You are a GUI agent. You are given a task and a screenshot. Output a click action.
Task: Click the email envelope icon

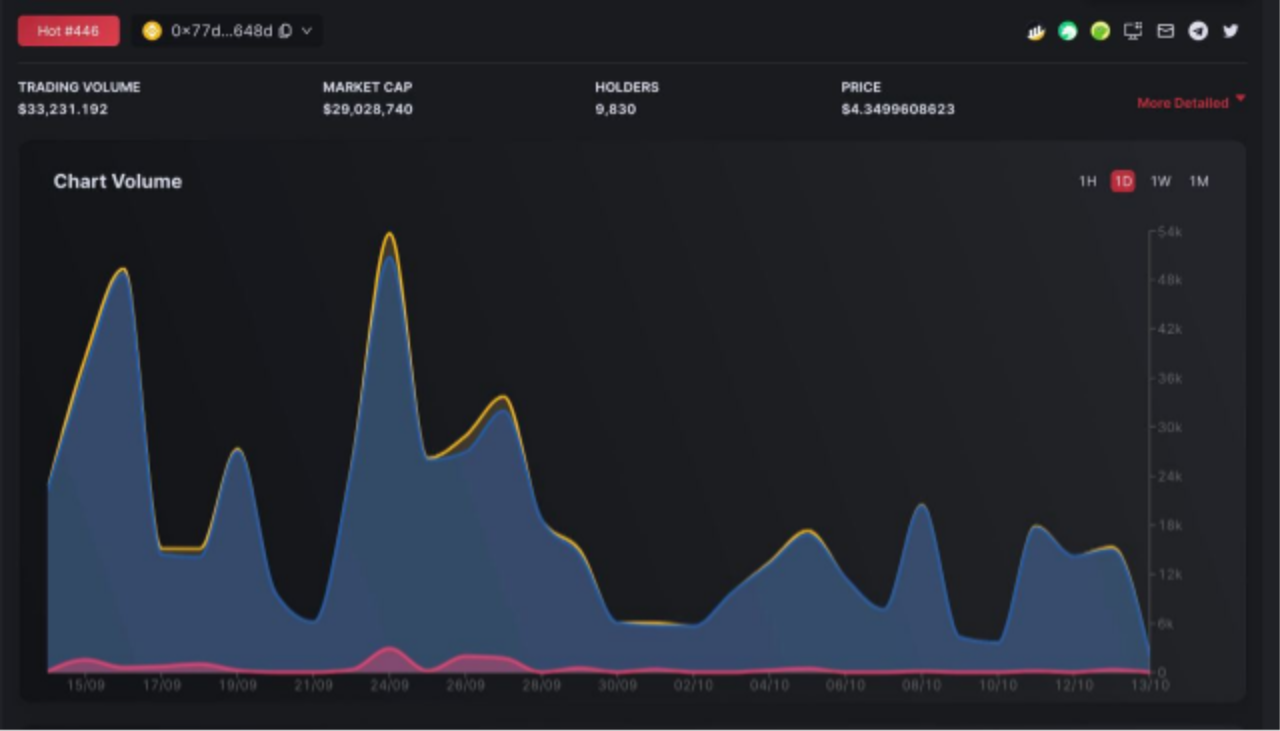click(x=1165, y=31)
